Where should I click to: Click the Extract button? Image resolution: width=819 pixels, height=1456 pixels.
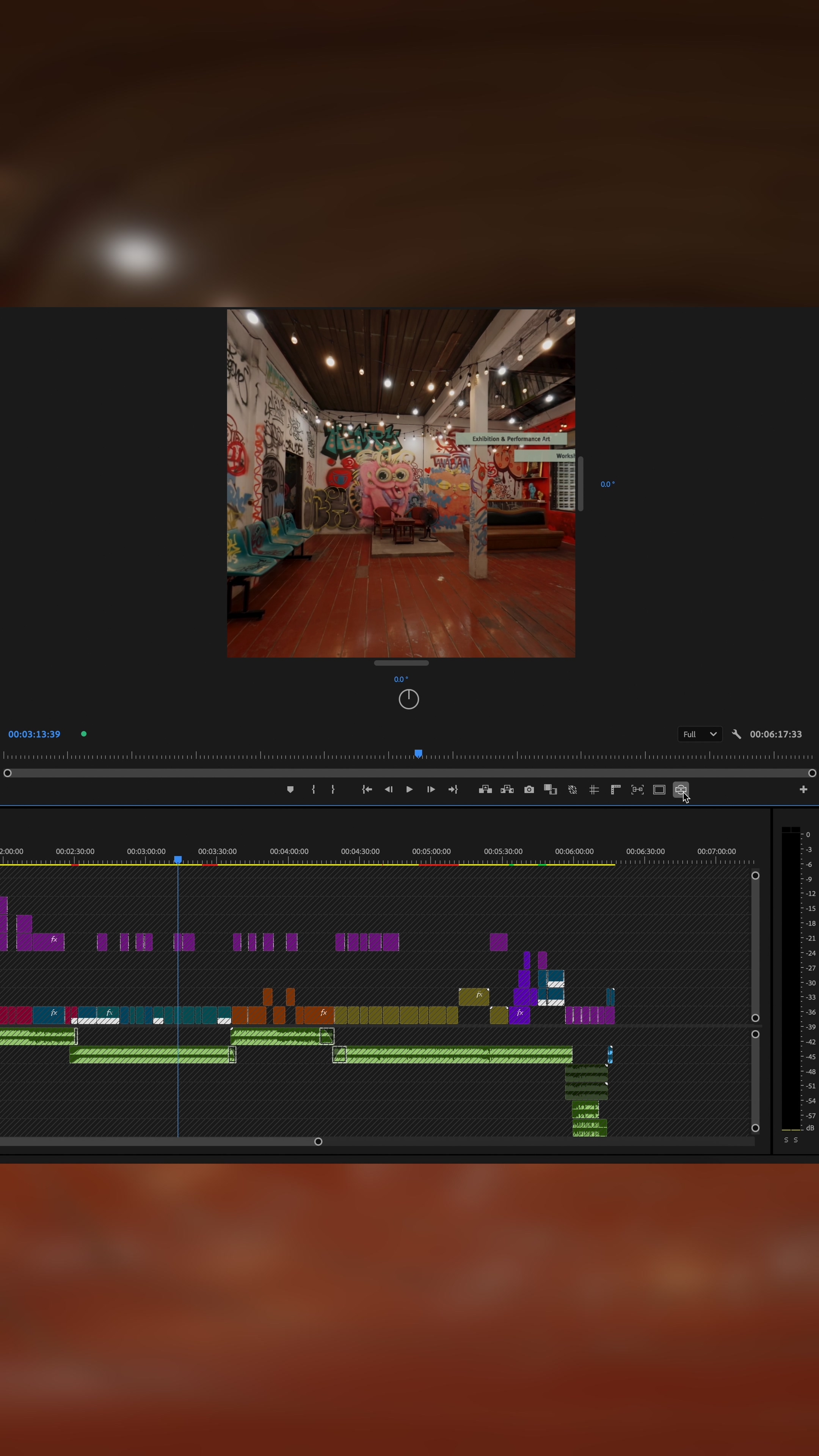click(x=507, y=789)
